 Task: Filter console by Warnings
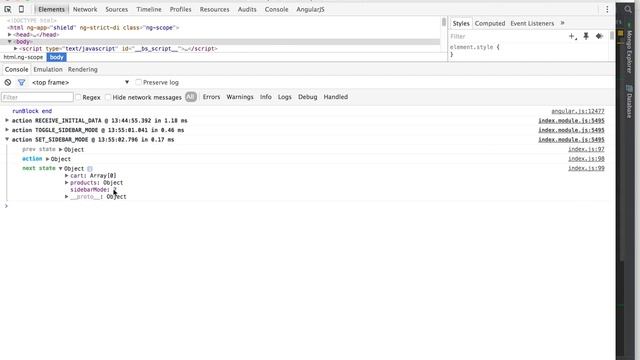click(240, 97)
